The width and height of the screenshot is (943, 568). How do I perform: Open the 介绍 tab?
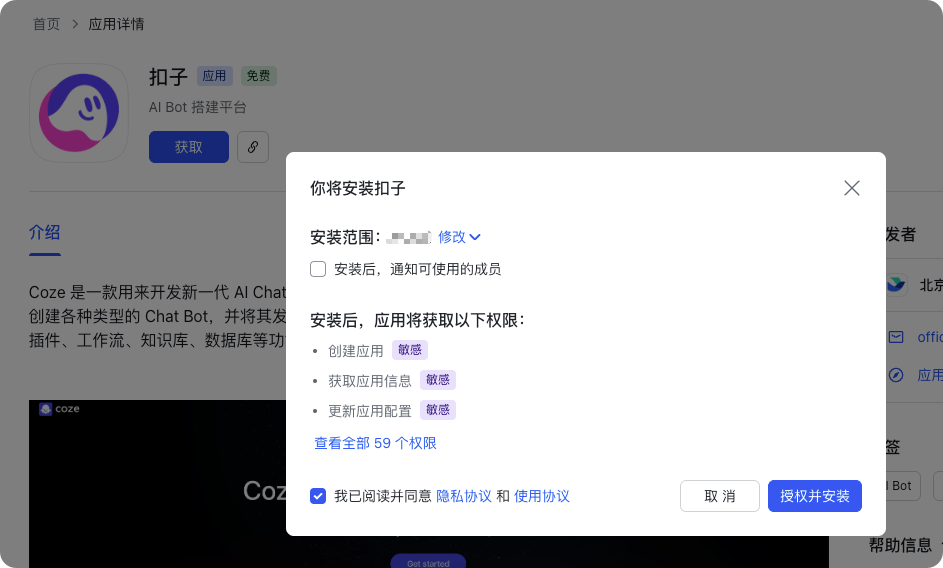coord(45,233)
